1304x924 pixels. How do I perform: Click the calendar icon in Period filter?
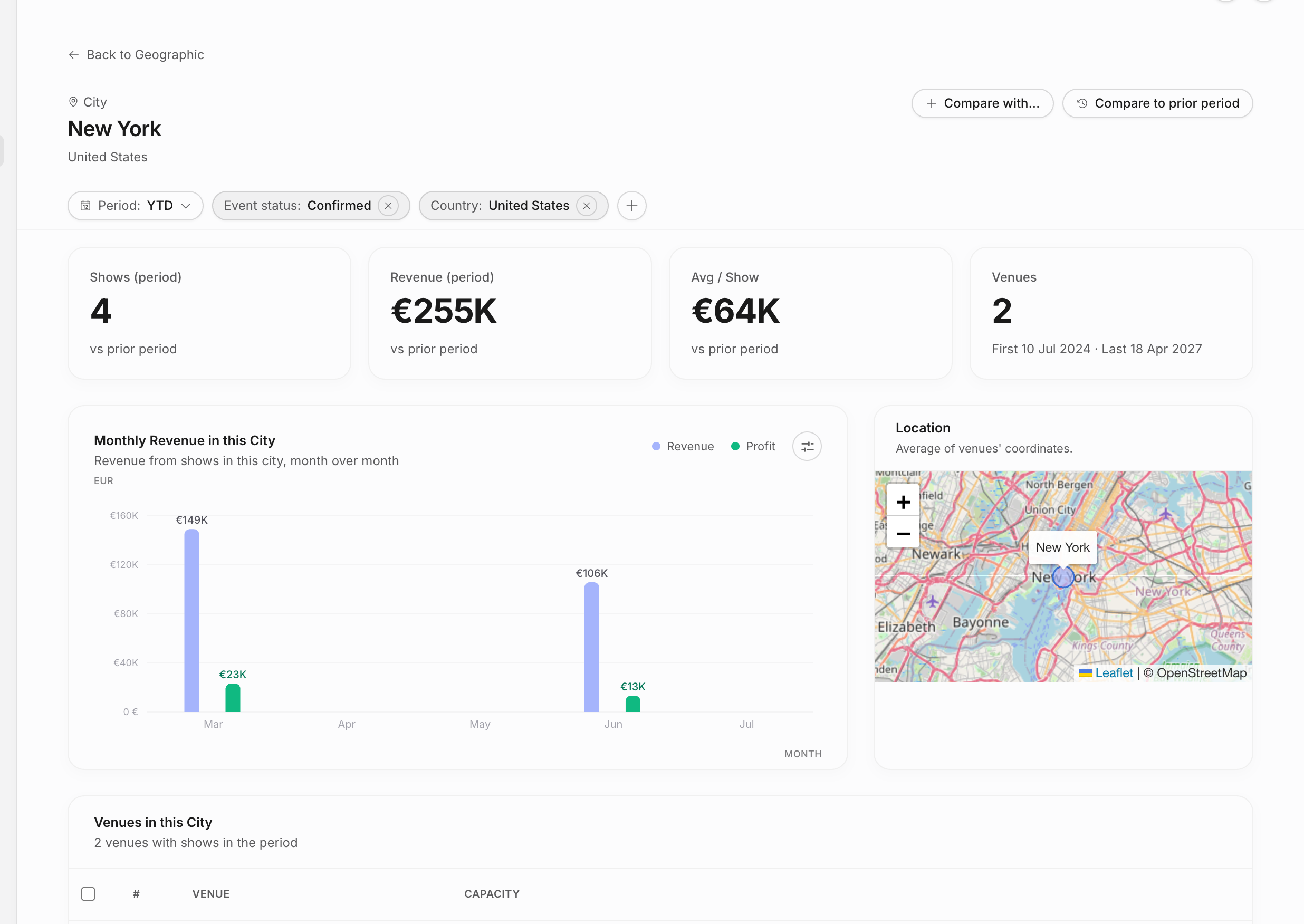tap(85, 205)
